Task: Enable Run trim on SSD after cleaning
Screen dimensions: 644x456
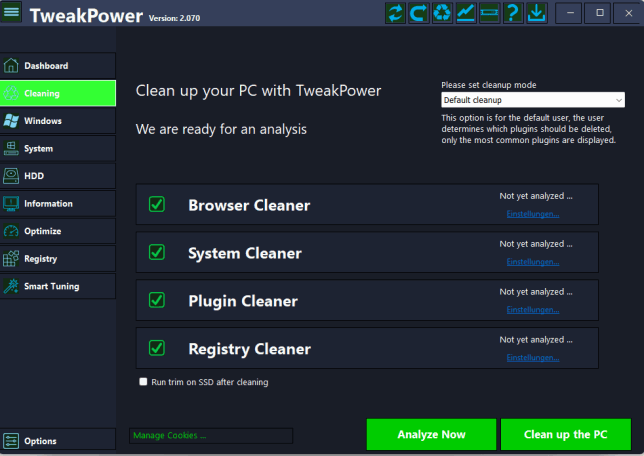Action: 143,382
